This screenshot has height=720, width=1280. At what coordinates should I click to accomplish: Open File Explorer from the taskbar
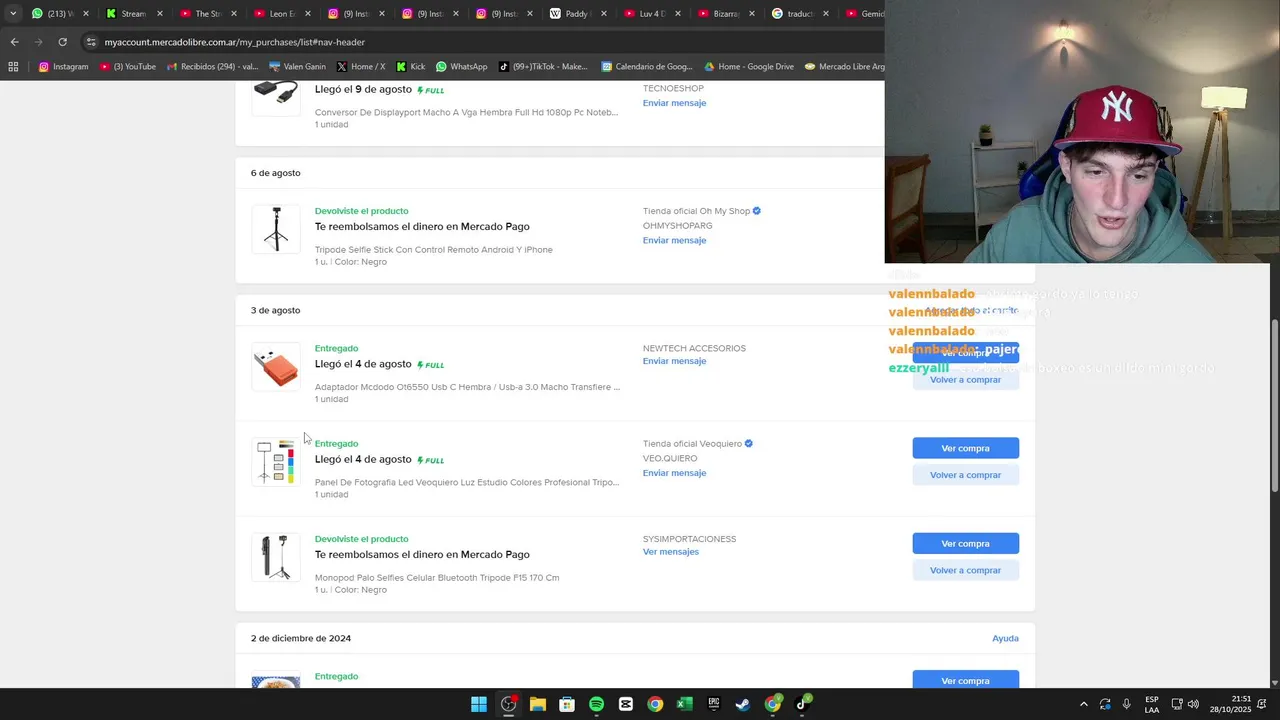click(537, 704)
